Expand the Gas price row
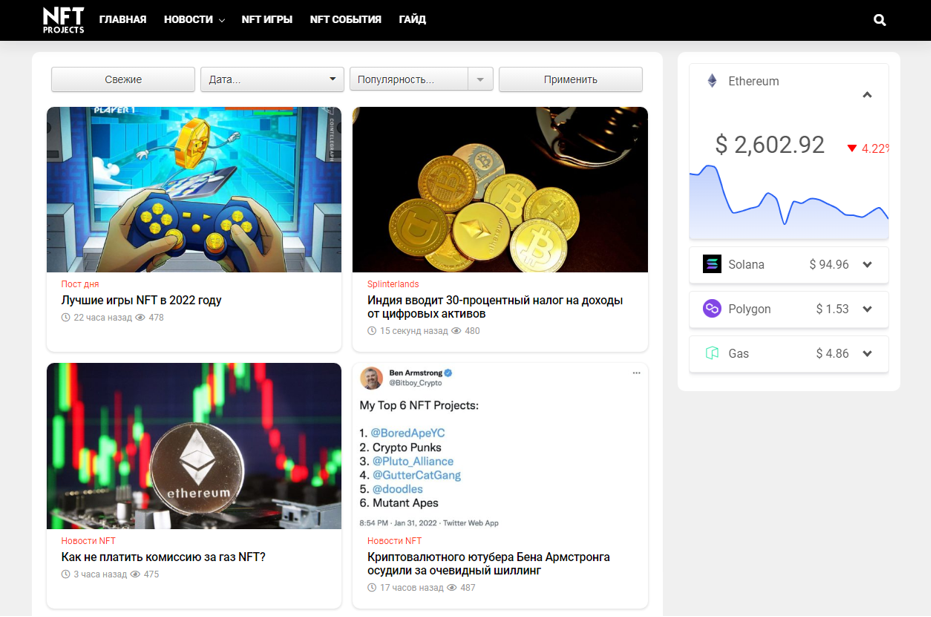 867,353
